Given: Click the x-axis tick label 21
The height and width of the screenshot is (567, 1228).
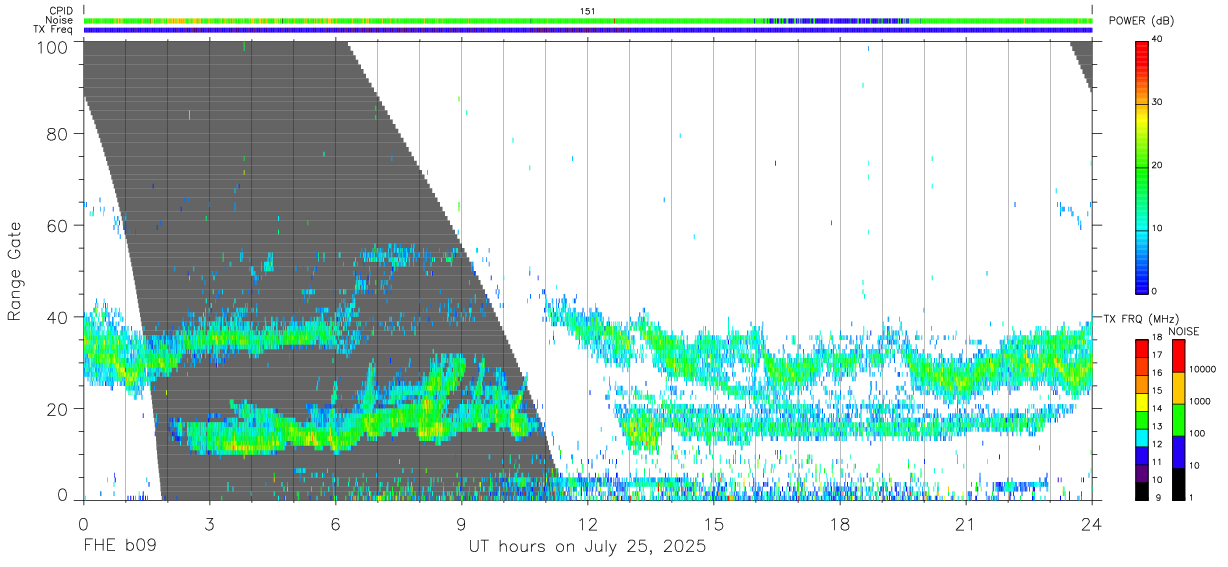Looking at the screenshot, I should pyautogui.click(x=966, y=523).
